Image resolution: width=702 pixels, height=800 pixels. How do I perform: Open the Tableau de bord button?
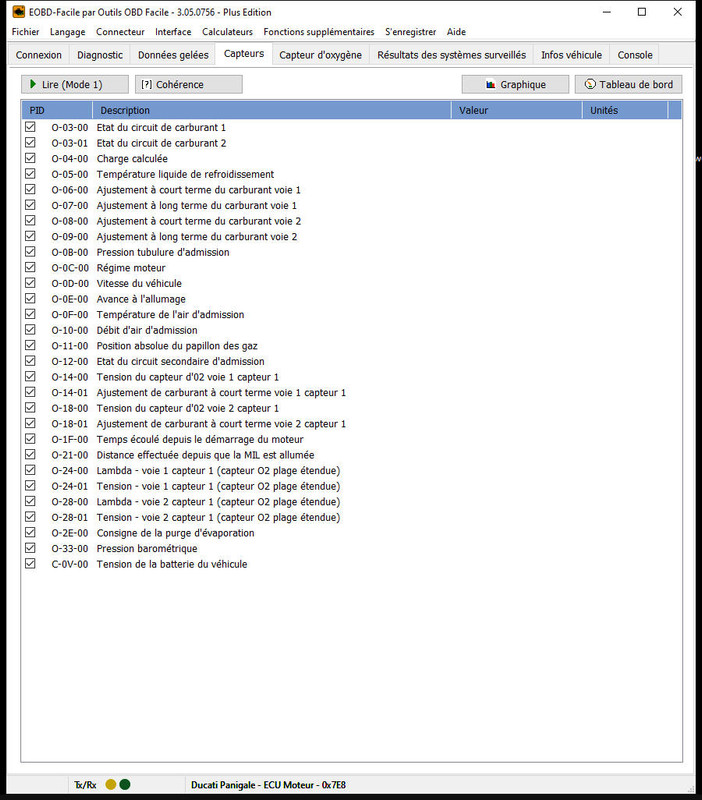[x=628, y=84]
